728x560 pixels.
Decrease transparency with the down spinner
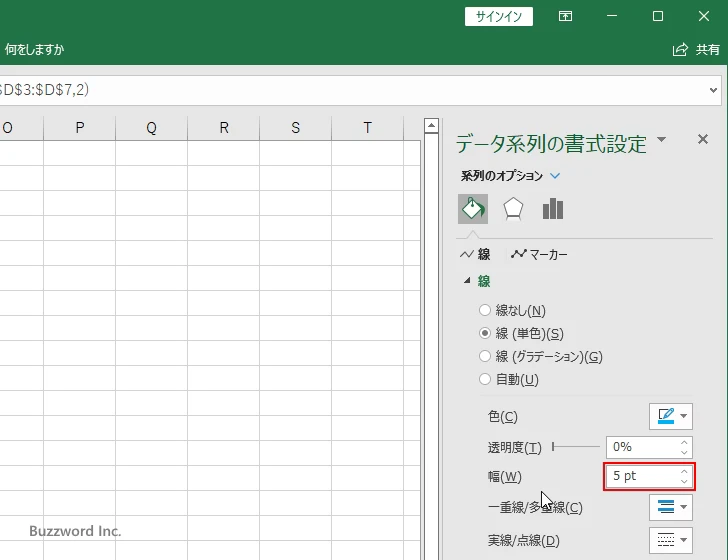(x=684, y=452)
